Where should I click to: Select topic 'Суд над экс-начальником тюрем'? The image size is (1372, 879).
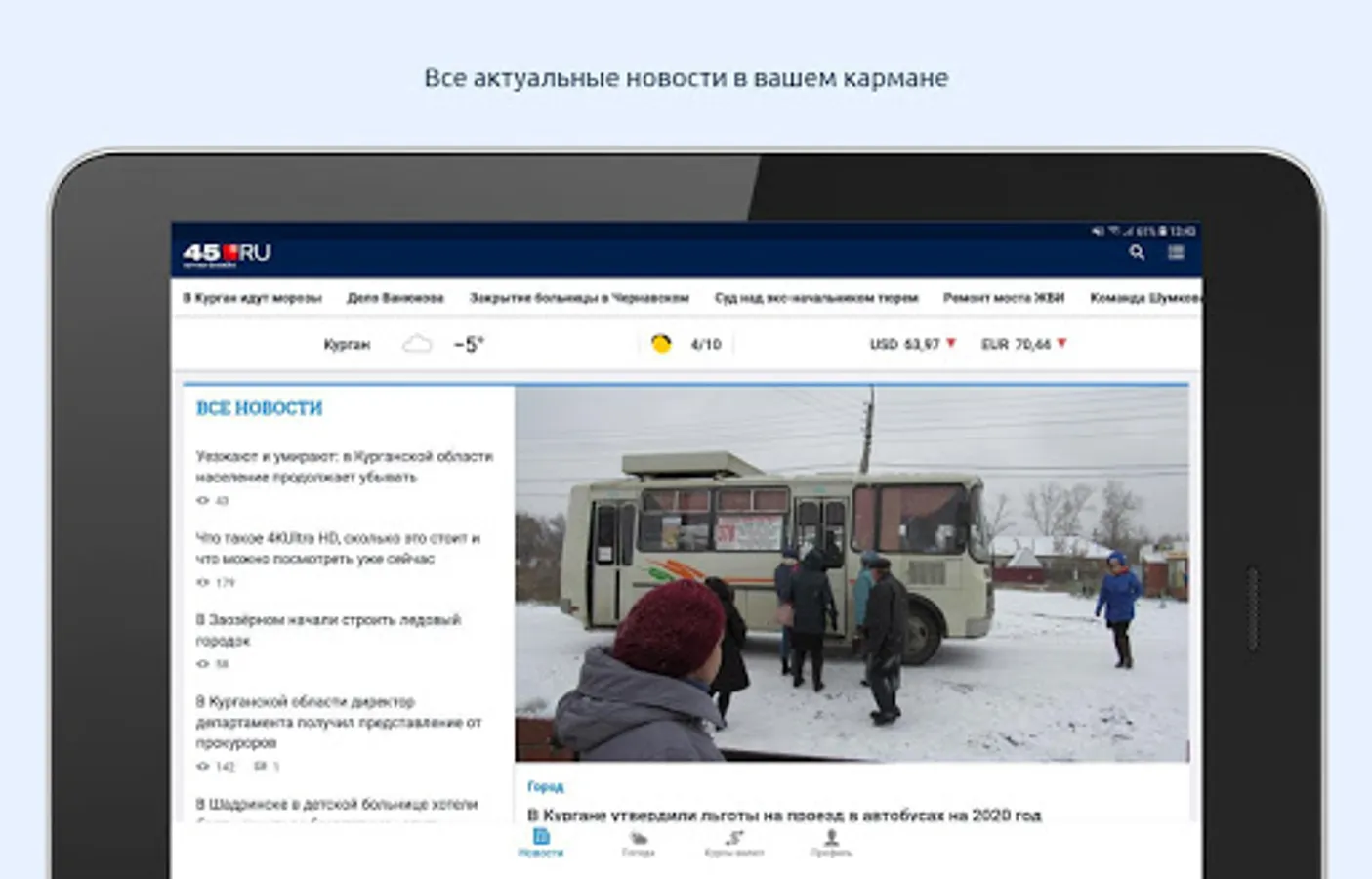(816, 298)
